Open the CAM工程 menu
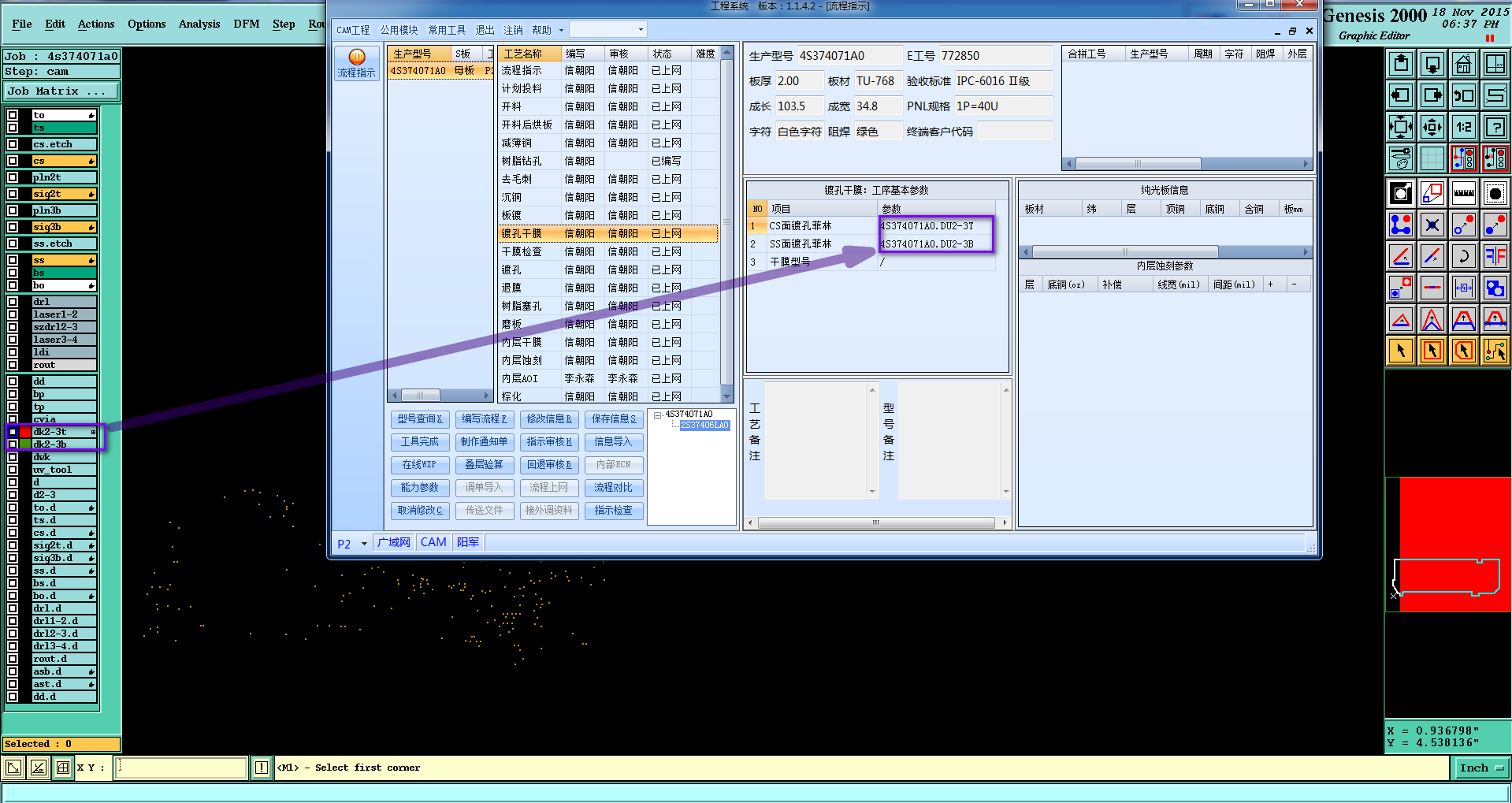 coord(353,30)
